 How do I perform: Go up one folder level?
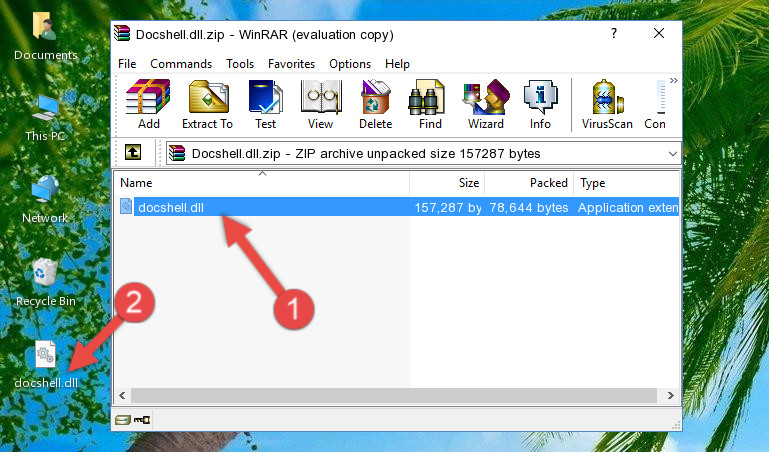click(133, 152)
